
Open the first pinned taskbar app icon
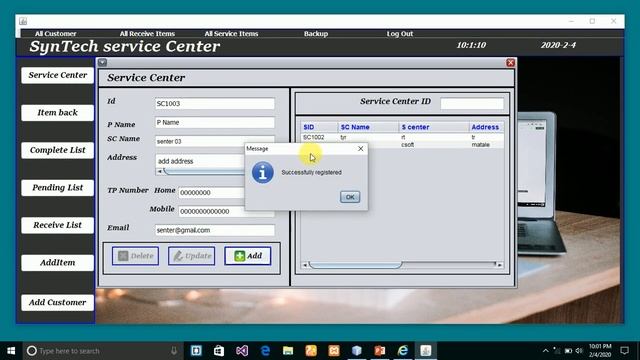[196, 351]
